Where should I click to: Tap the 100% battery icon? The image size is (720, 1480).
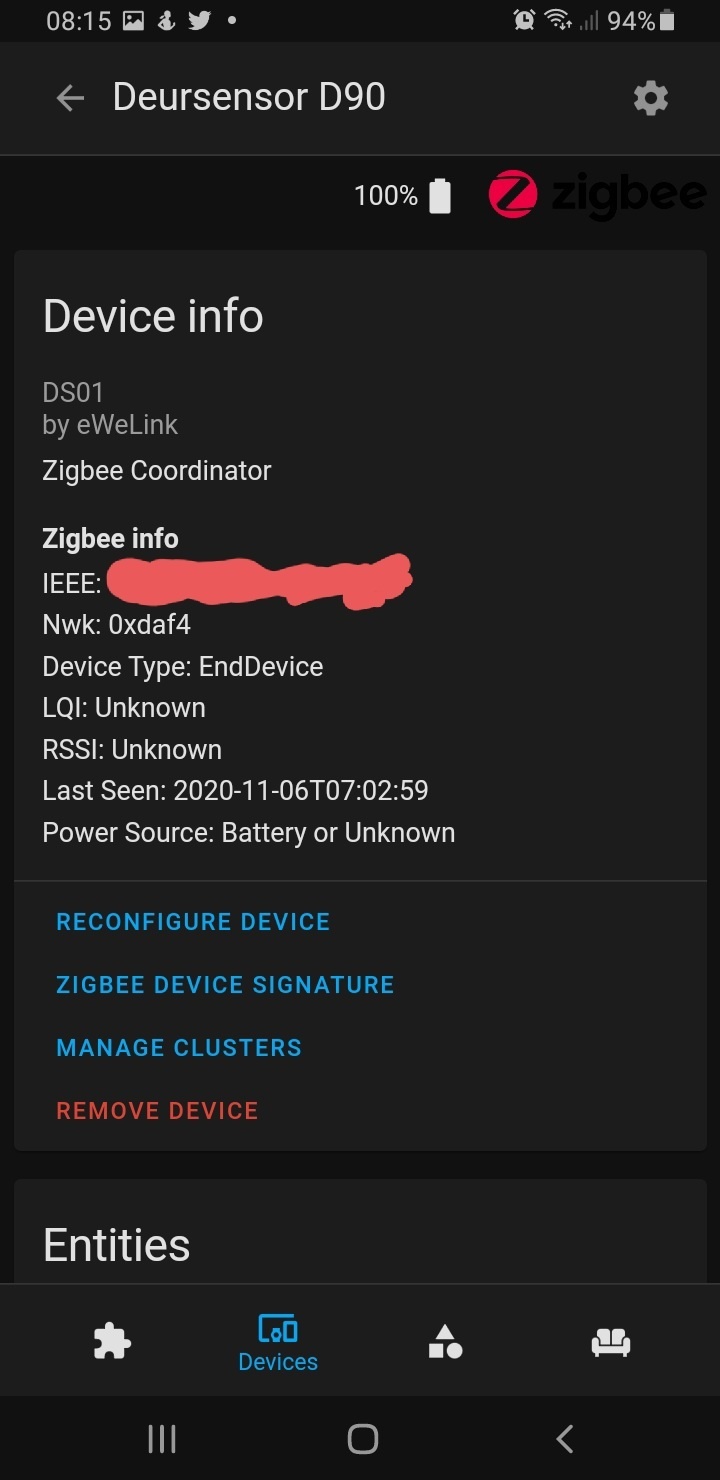440,196
